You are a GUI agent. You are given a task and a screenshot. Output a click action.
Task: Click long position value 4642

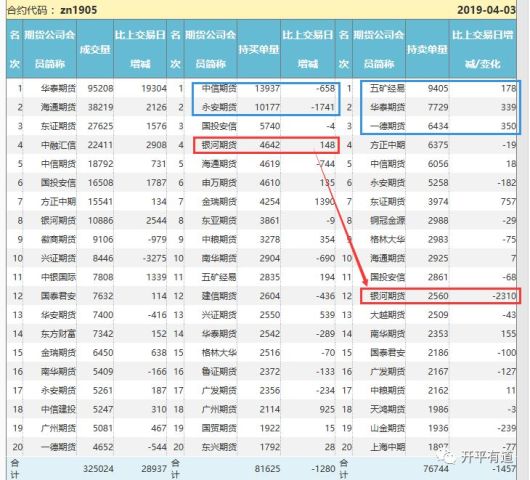pyautogui.click(x=269, y=145)
